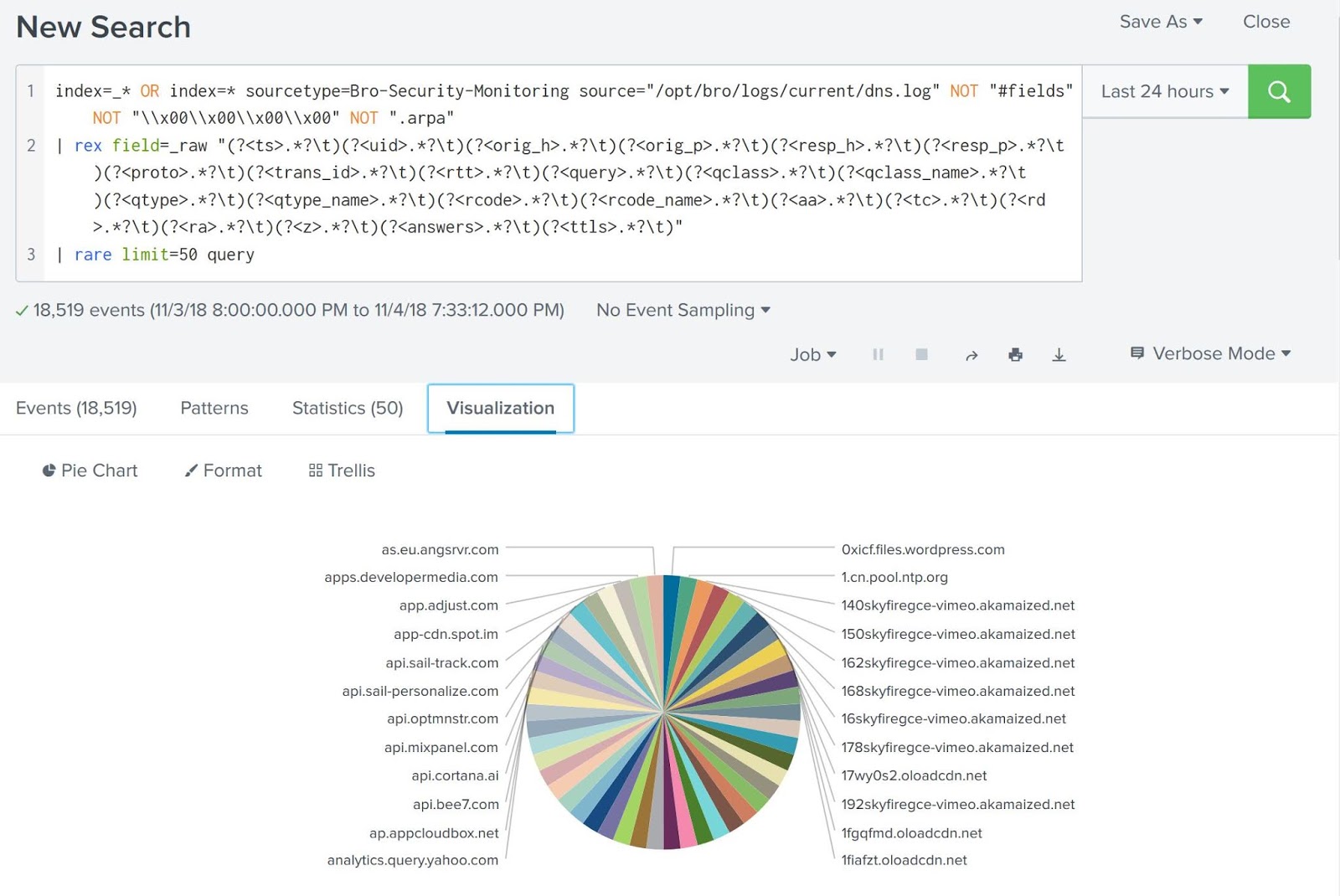Share the search job
The width and height of the screenshot is (1340, 896).
972,354
